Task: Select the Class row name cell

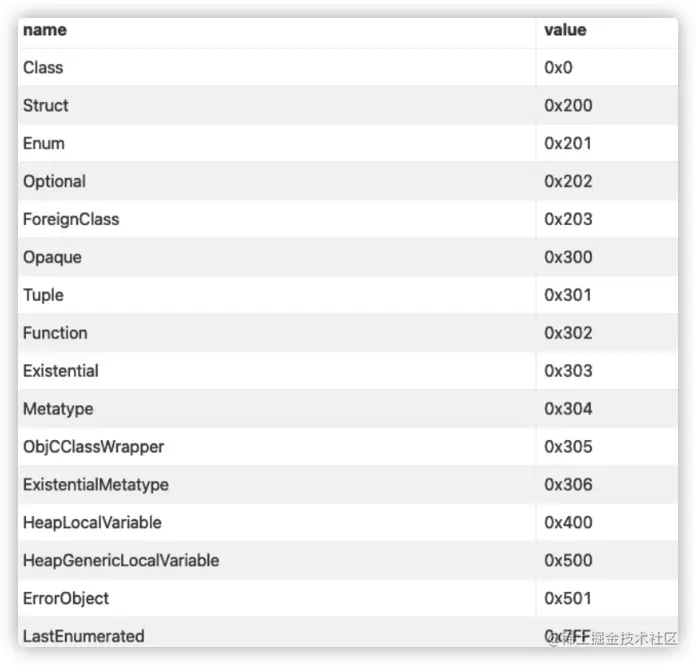Action: pyautogui.click(x=43, y=68)
